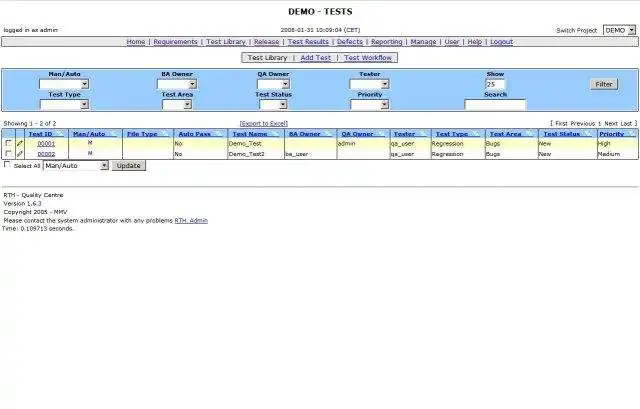Click the Search input field
Screen dimensions: 640x409
[x=495, y=105]
